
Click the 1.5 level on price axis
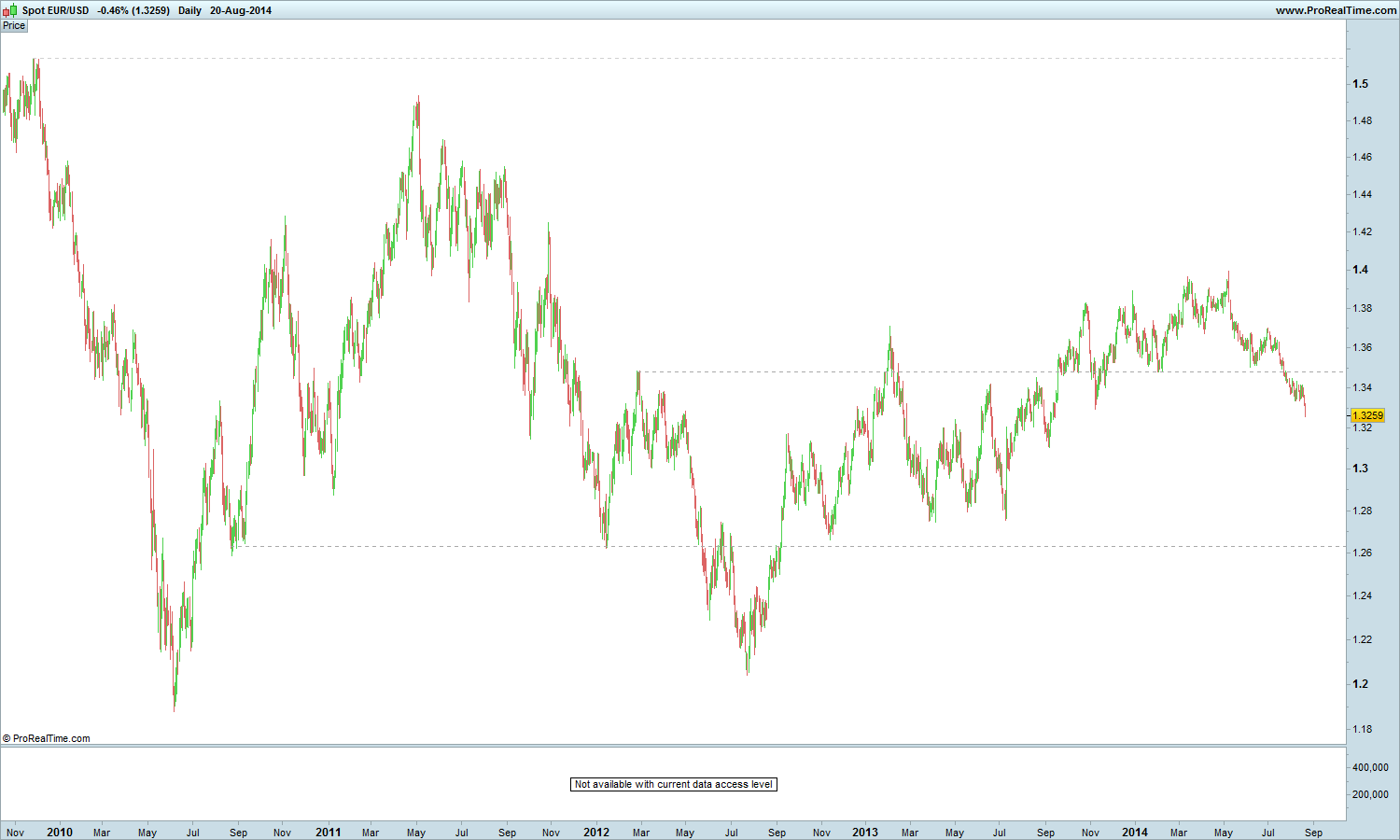pyautogui.click(x=1360, y=83)
